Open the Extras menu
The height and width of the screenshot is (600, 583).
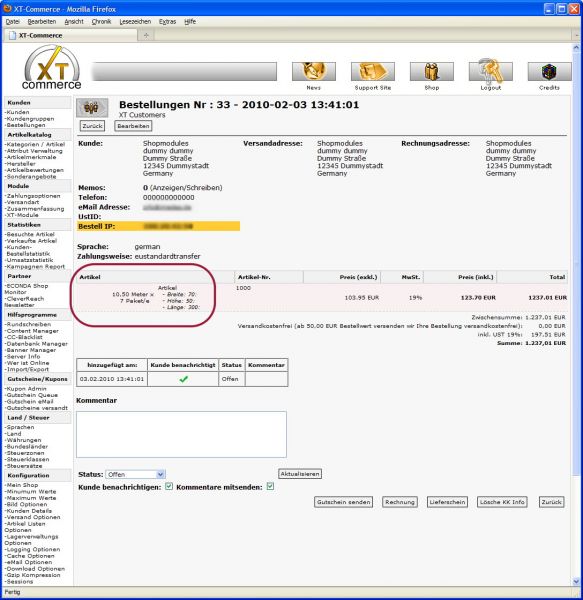click(168, 22)
